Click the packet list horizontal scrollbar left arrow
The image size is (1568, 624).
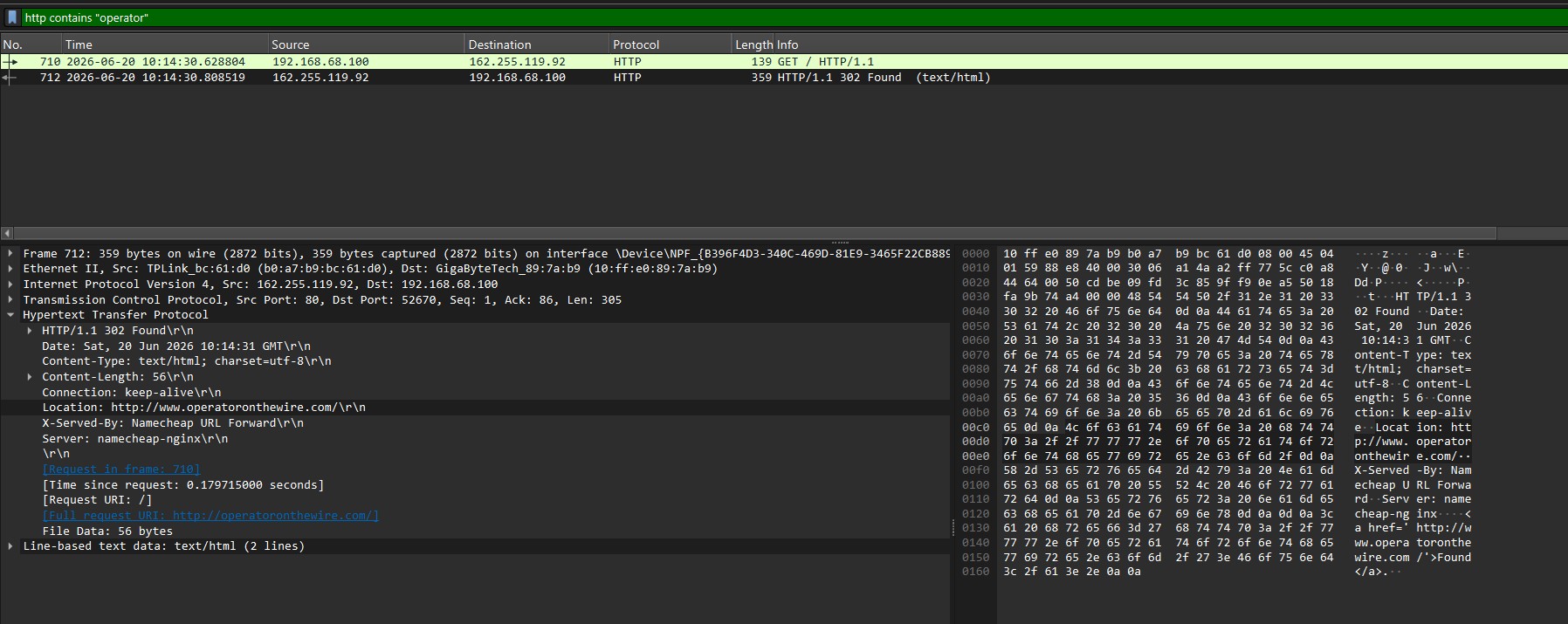tap(7, 234)
